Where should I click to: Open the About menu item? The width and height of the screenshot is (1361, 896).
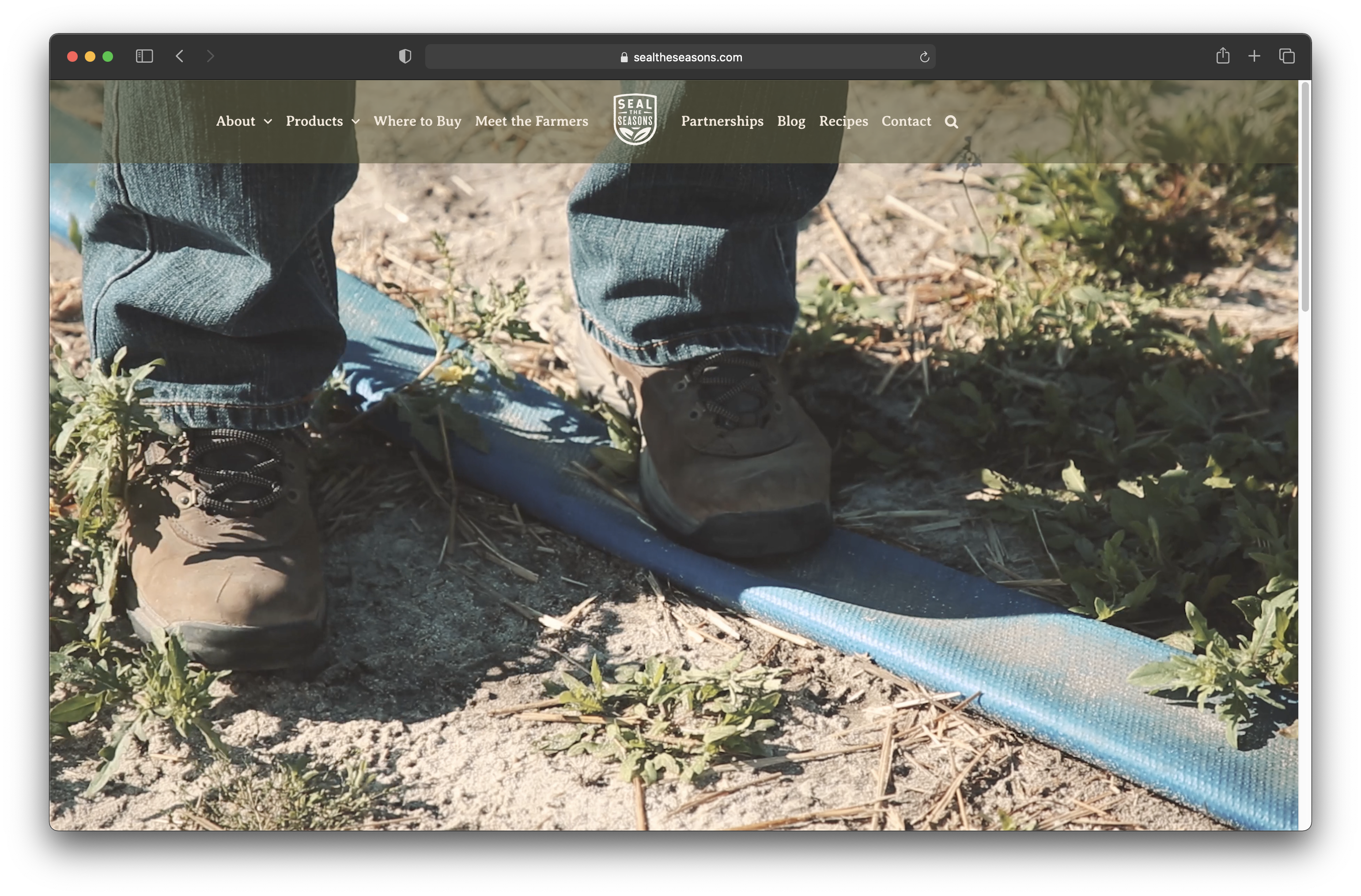[x=236, y=121]
